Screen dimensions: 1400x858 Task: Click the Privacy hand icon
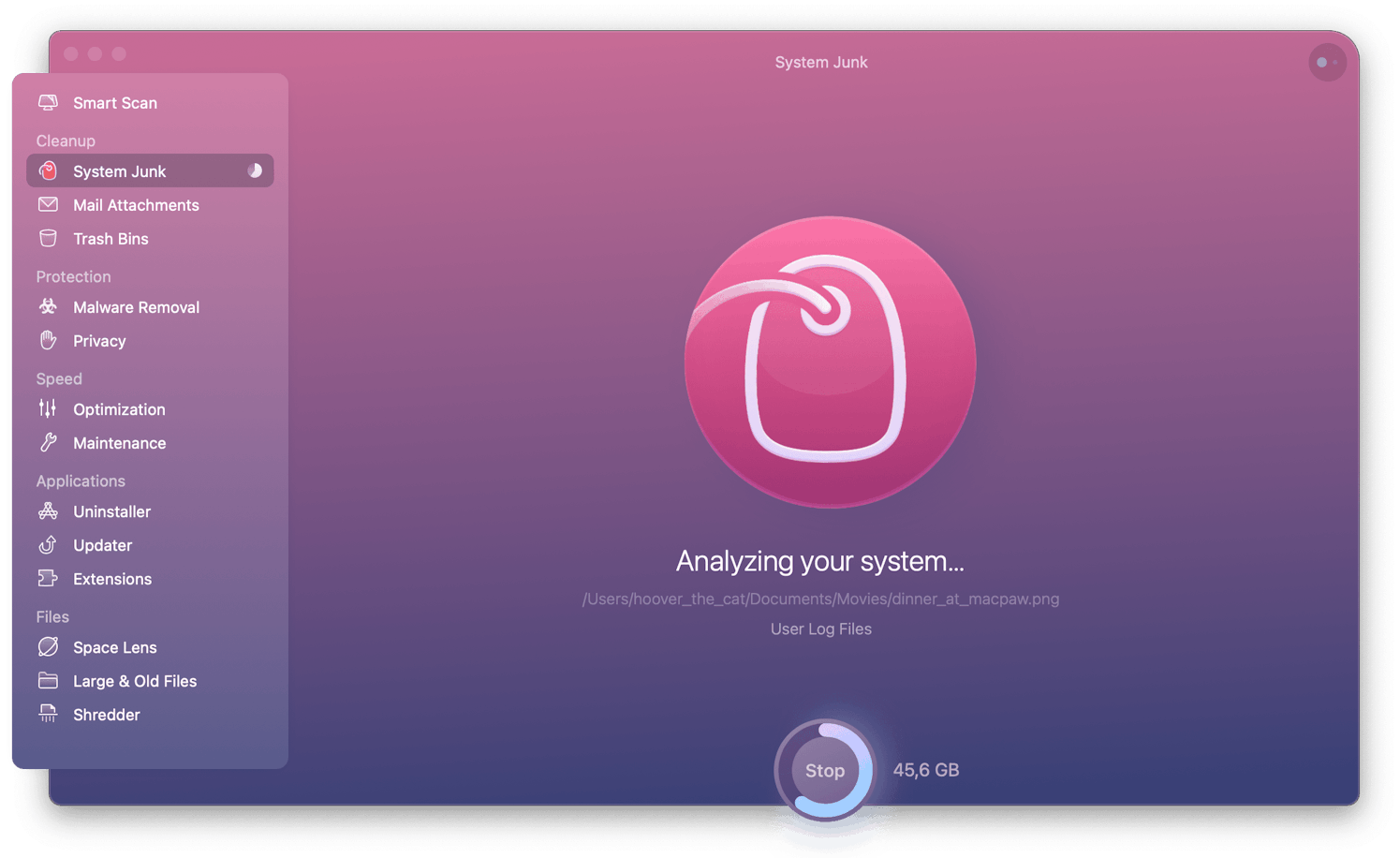(48, 340)
